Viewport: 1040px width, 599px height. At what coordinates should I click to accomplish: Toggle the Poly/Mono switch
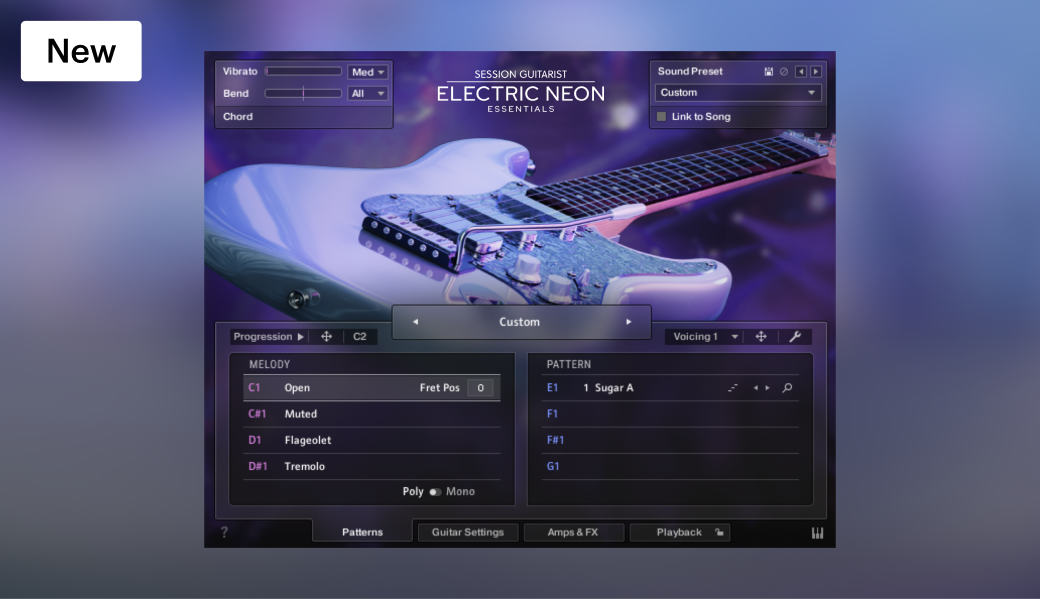point(435,492)
